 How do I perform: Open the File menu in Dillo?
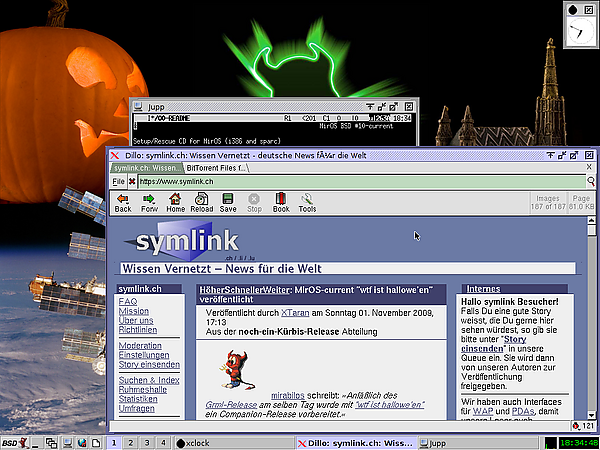point(117,182)
